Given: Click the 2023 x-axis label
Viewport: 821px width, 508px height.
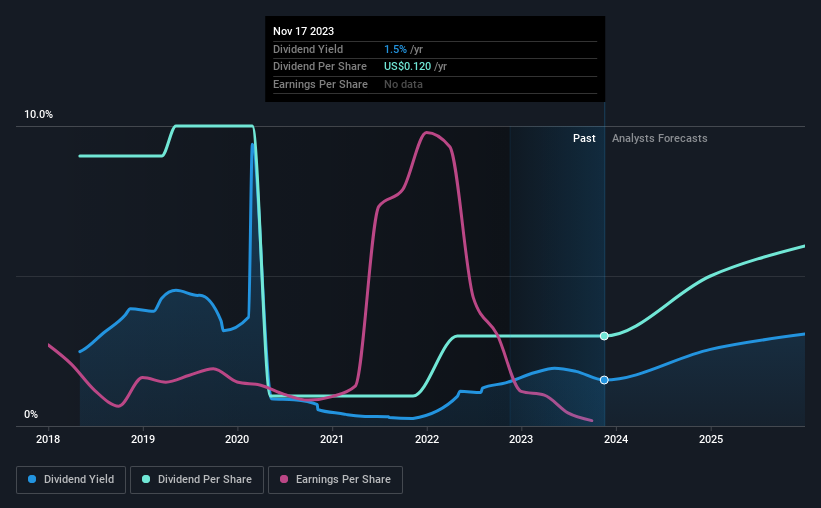Looking at the screenshot, I should 521,439.
